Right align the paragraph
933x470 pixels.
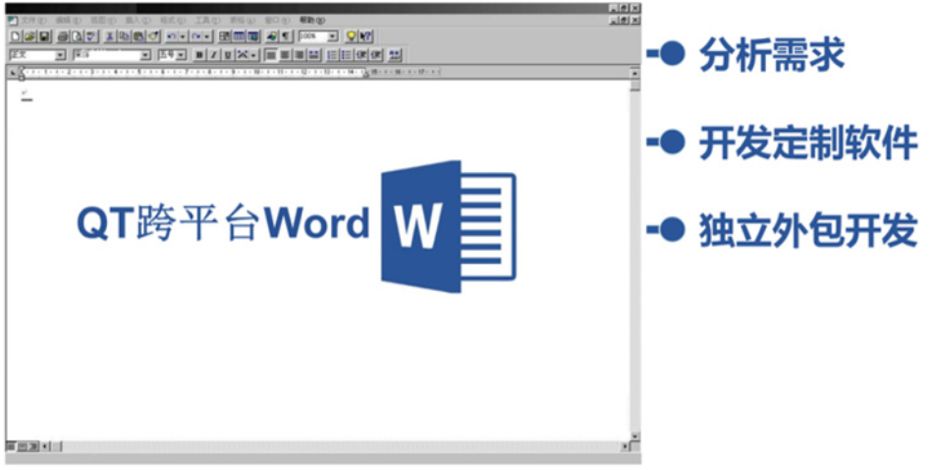click(299, 54)
